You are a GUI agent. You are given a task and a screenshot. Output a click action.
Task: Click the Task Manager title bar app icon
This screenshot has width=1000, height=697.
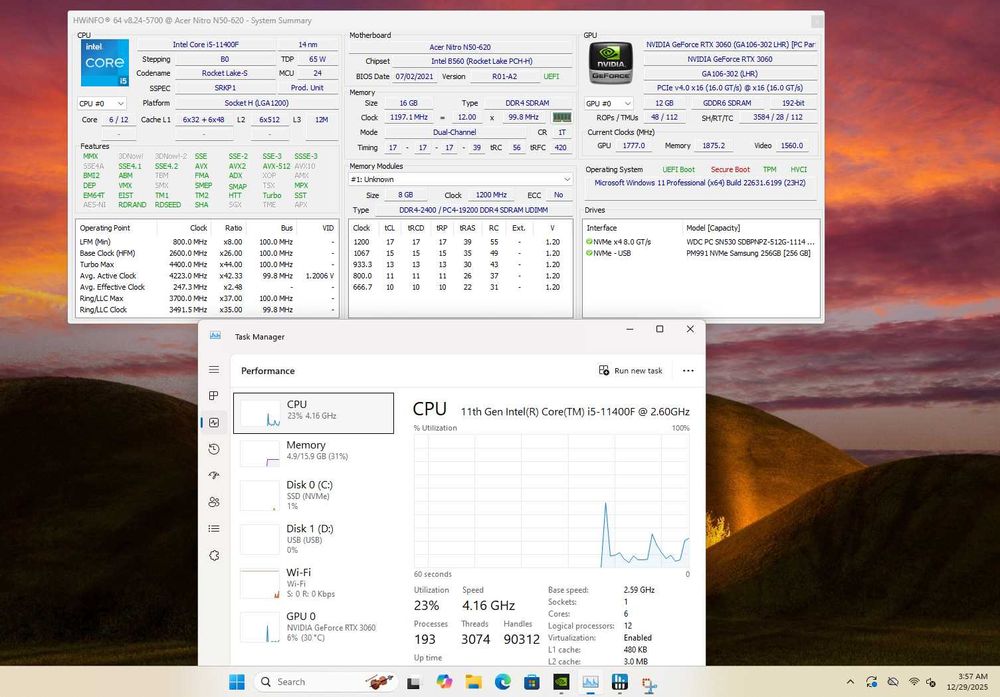216,335
